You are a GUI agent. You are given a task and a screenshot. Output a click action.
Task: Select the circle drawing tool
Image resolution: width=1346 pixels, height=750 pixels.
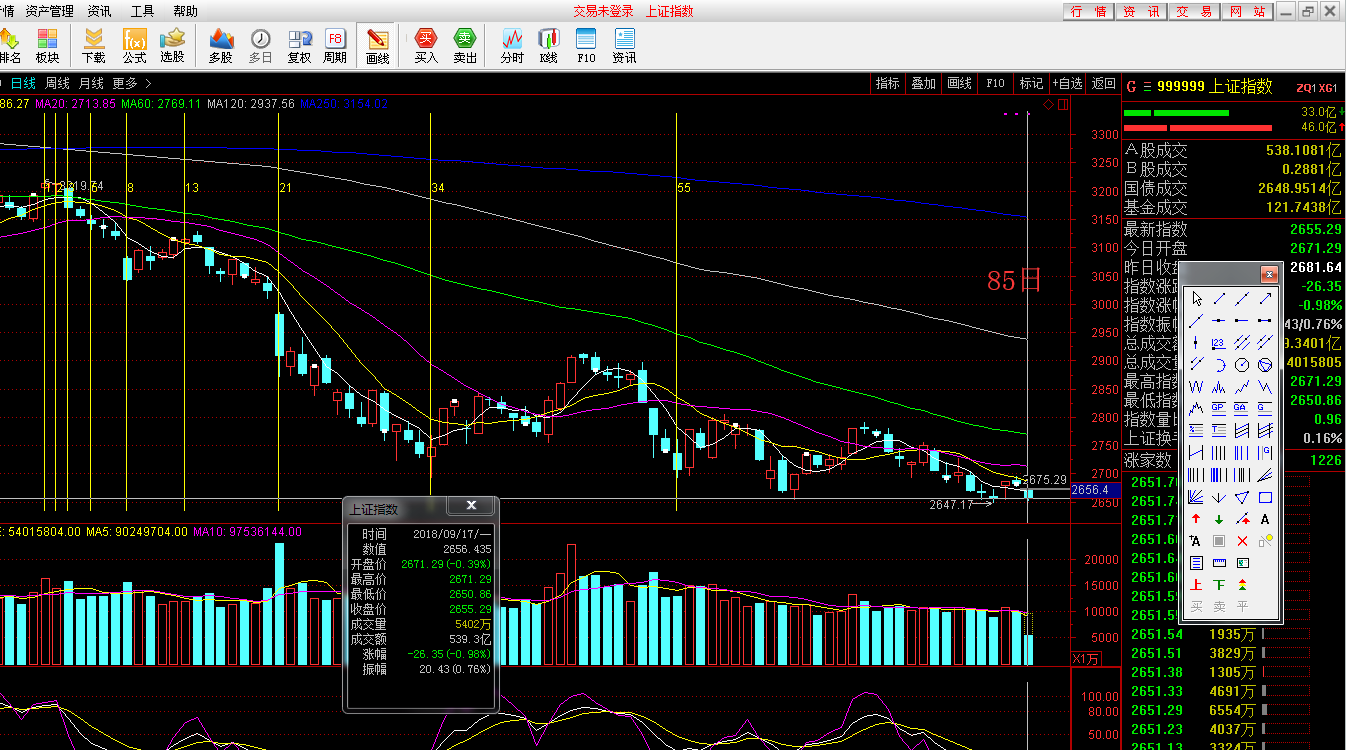coord(1242,365)
